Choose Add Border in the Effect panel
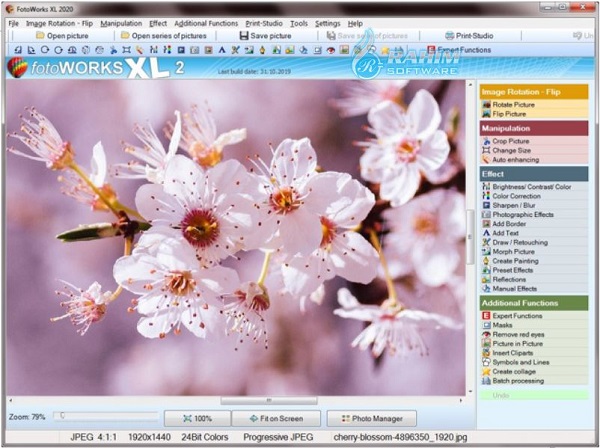Viewport: 600px width, 448px height. point(534,224)
